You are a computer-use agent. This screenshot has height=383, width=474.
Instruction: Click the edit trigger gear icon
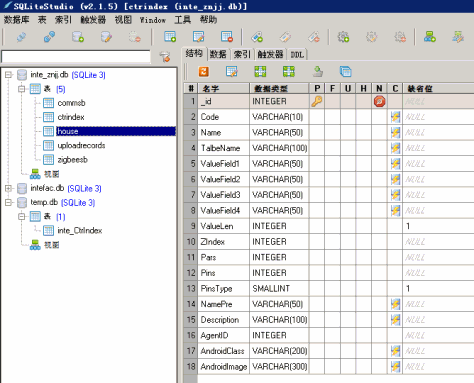coord(372,37)
